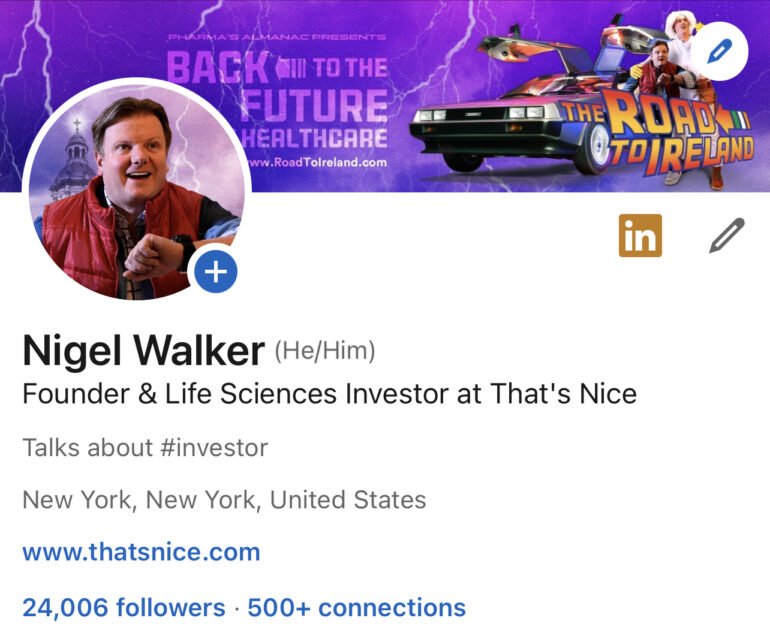Click the Pharma's Almanac Presents text

click(x=276, y=37)
